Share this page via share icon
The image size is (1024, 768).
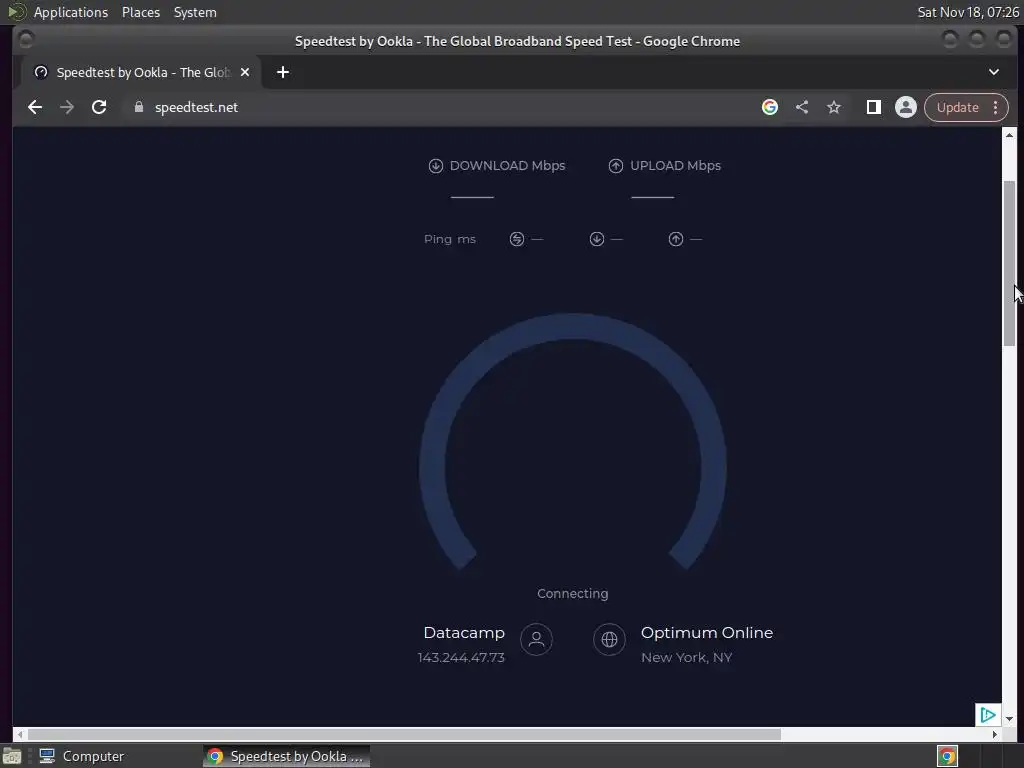point(802,107)
